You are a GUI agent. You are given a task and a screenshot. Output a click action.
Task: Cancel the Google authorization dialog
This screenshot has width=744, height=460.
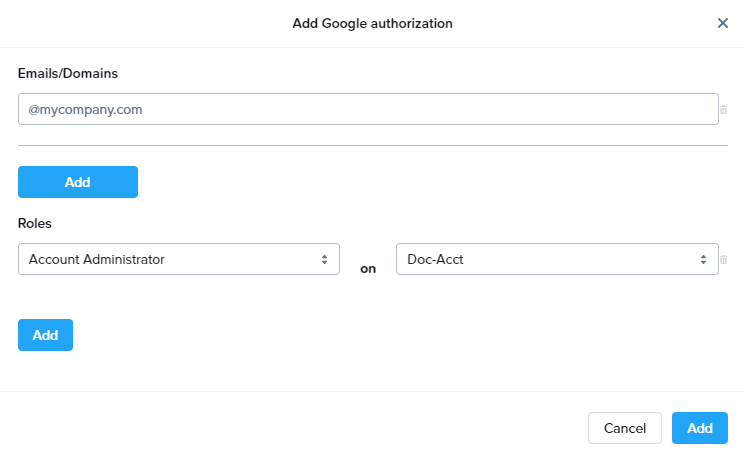coord(625,428)
